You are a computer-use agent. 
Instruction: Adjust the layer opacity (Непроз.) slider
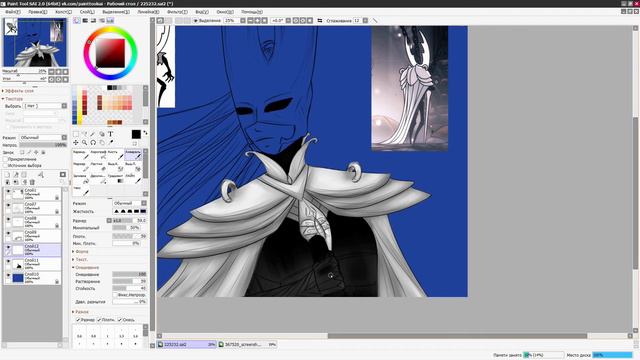point(43,145)
